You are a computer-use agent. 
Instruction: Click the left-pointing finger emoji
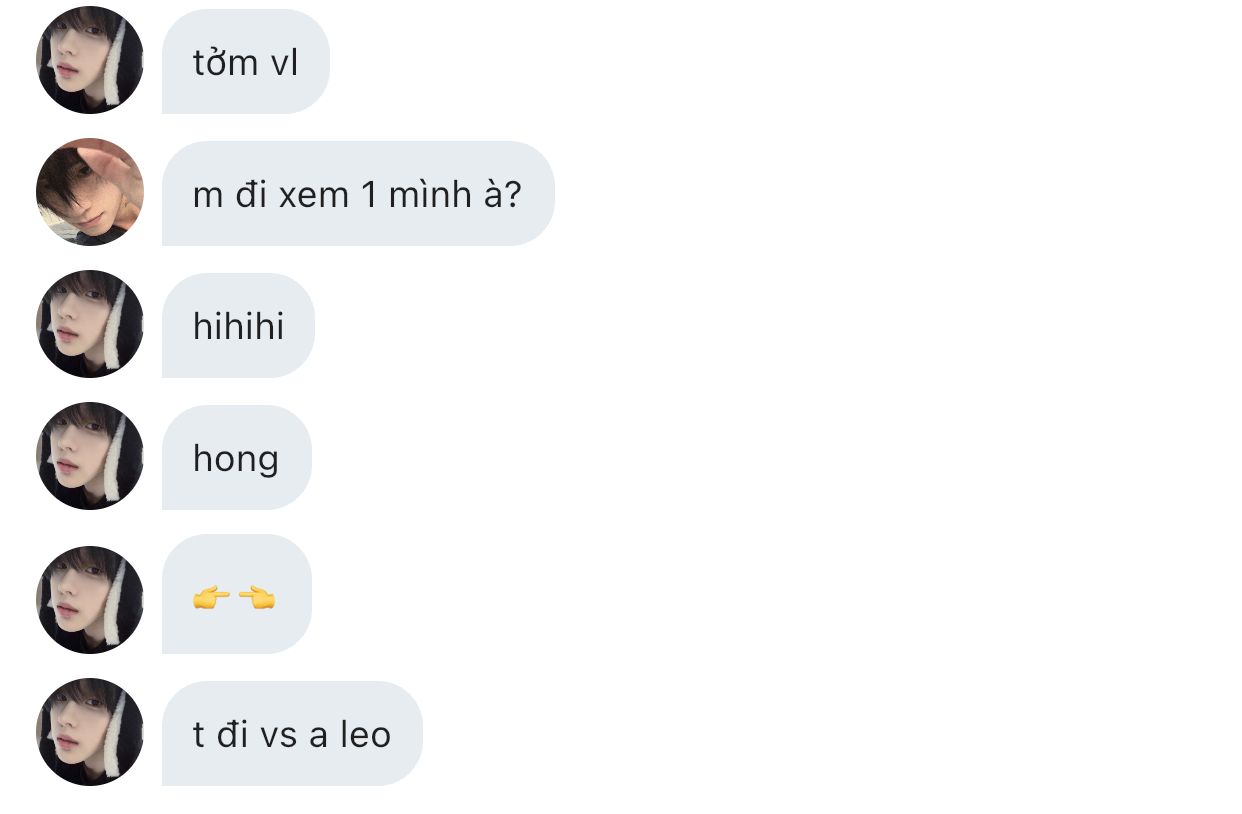pos(257,598)
